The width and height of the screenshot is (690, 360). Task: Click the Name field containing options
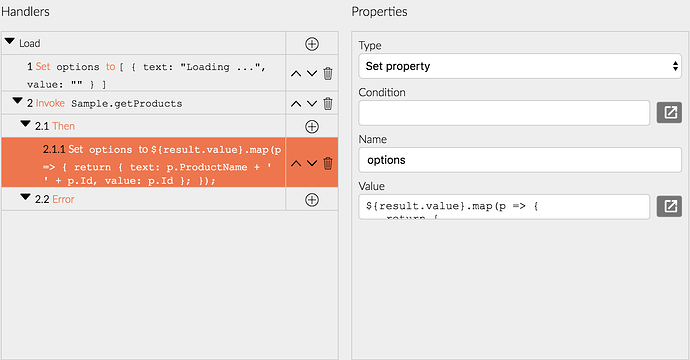pyautogui.click(x=520, y=160)
